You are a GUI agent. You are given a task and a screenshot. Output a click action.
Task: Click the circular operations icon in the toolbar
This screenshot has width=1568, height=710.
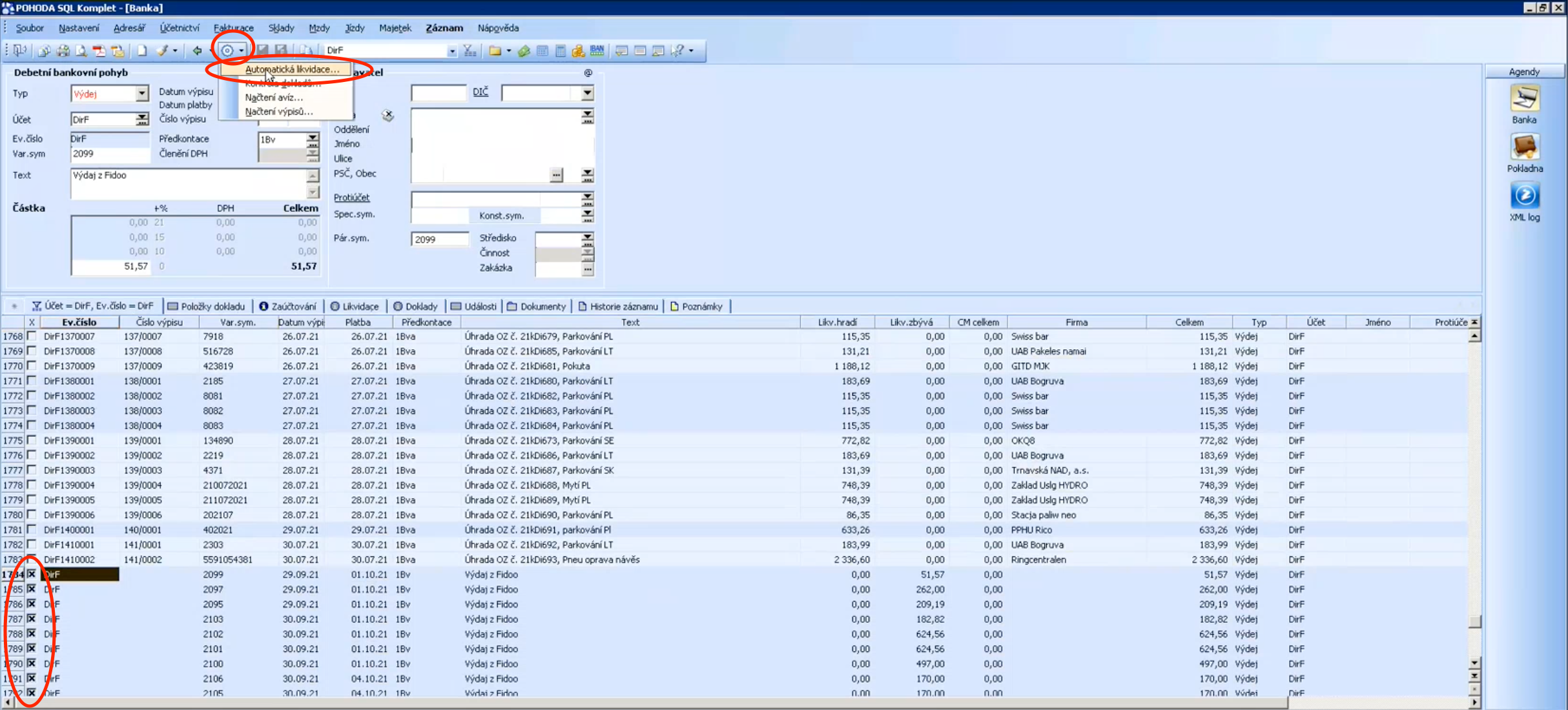coord(227,50)
